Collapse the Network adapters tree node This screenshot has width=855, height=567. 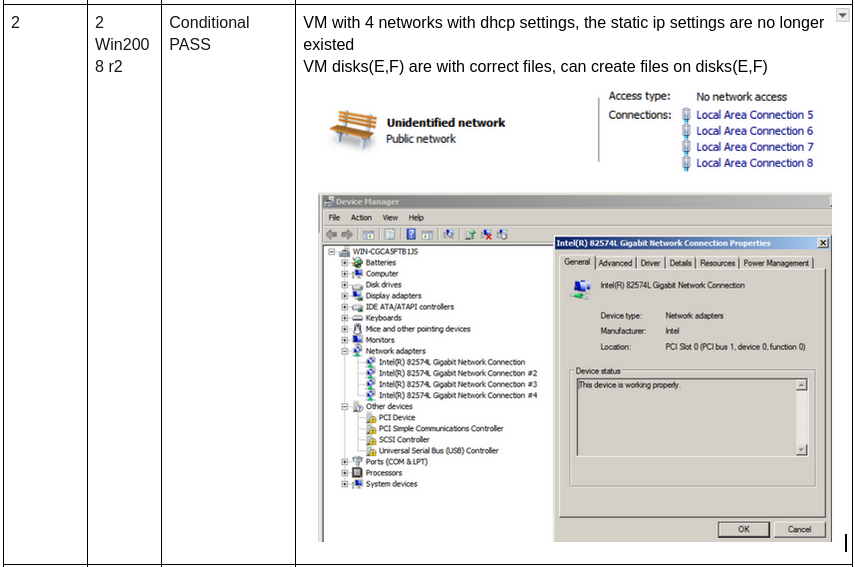[x=345, y=351]
